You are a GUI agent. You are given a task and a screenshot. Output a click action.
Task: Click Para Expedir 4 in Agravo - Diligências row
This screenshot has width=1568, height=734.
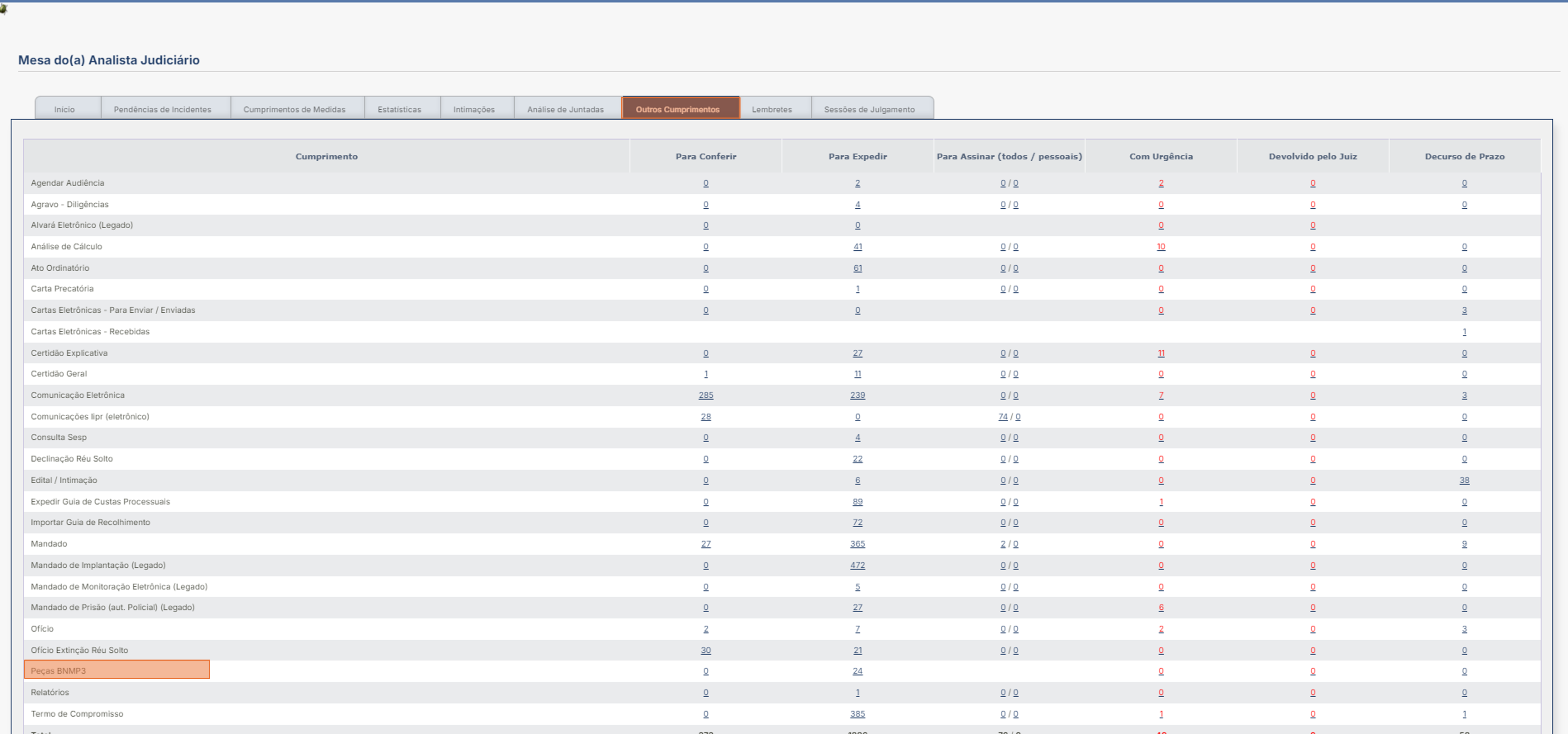[x=858, y=204]
